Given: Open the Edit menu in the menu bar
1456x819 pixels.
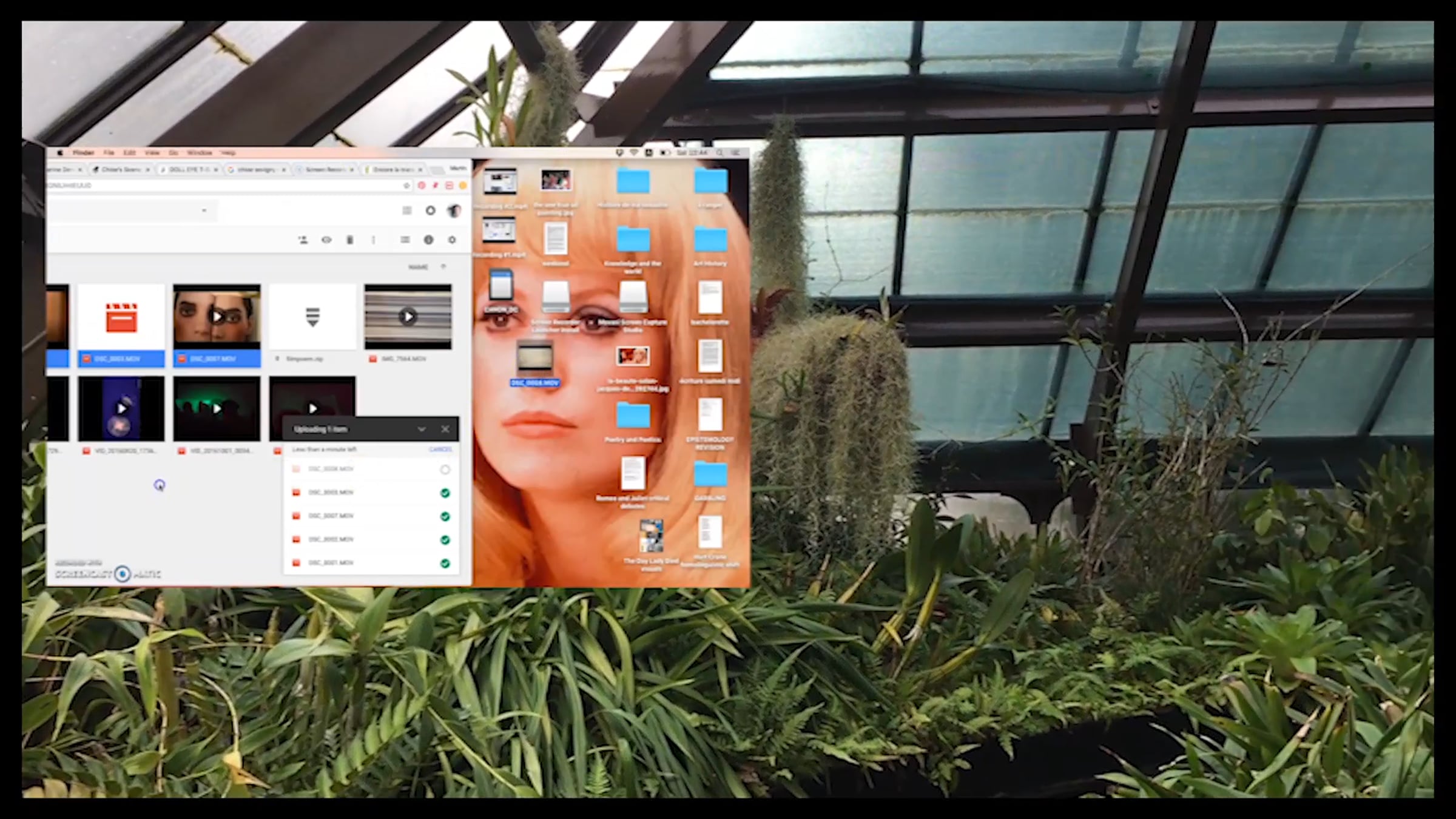Looking at the screenshot, I should [x=129, y=153].
